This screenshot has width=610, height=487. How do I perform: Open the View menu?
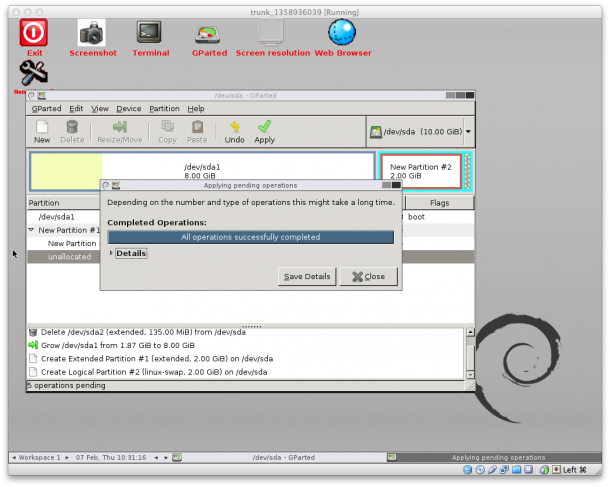[100, 109]
